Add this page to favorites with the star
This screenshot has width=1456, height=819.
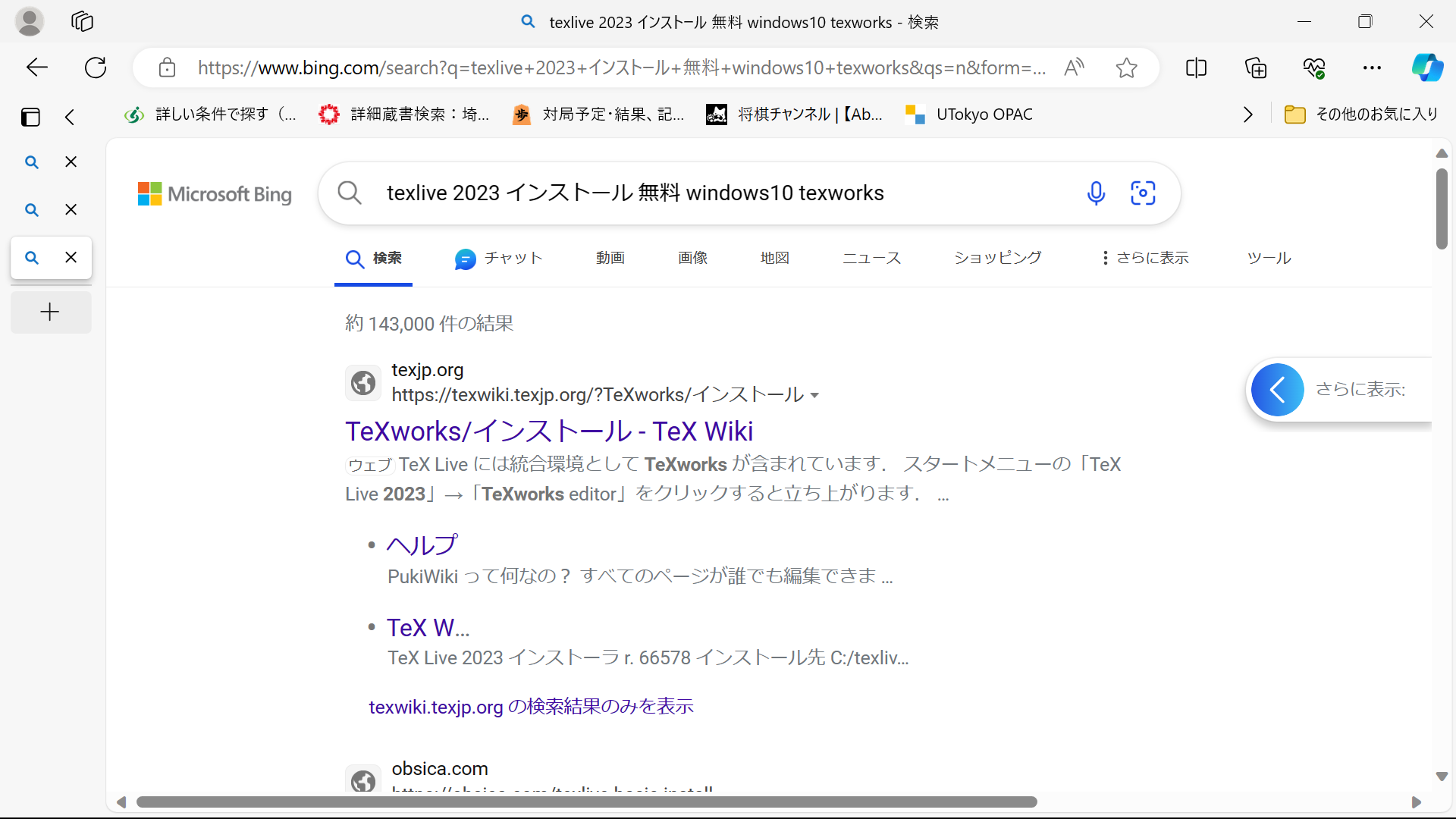[x=1126, y=67]
